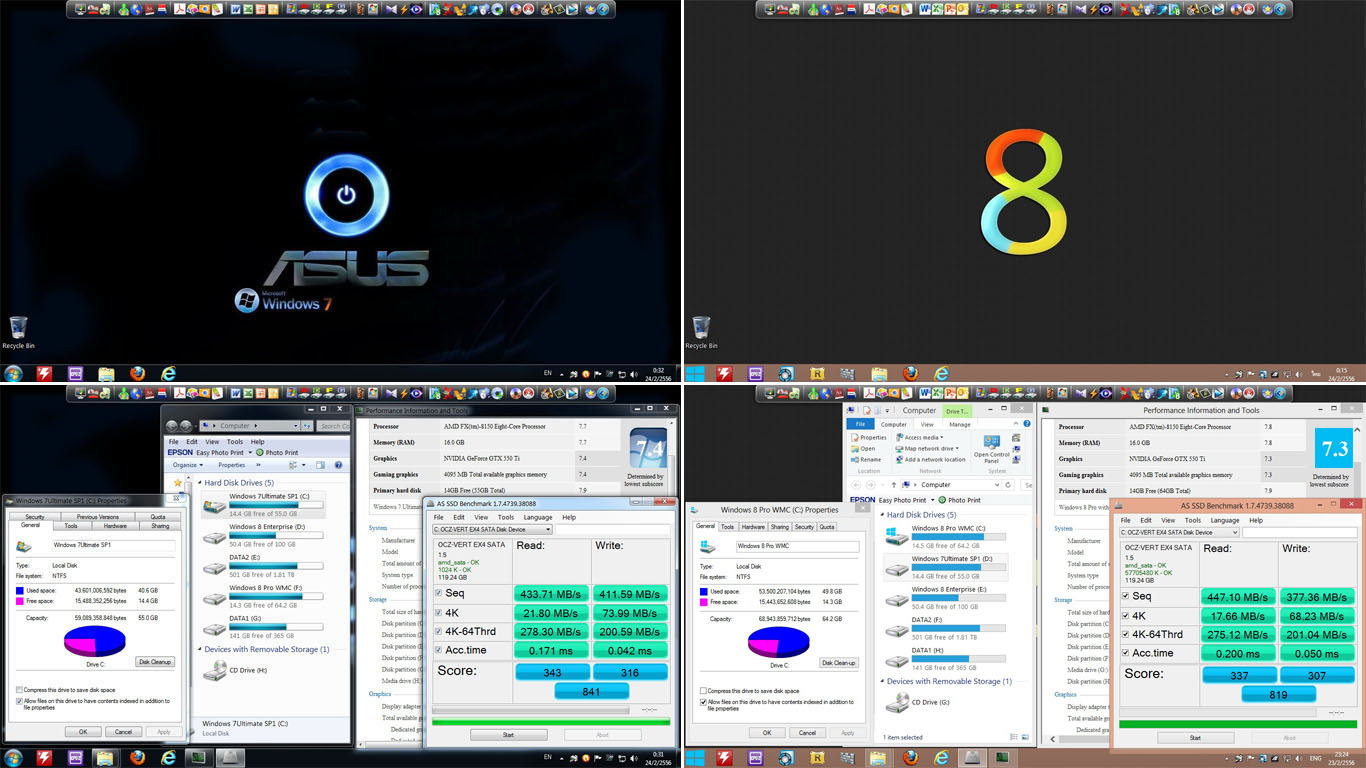Click the help icon on the Windows 8 explorer ribbon

pyautogui.click(x=1028, y=424)
